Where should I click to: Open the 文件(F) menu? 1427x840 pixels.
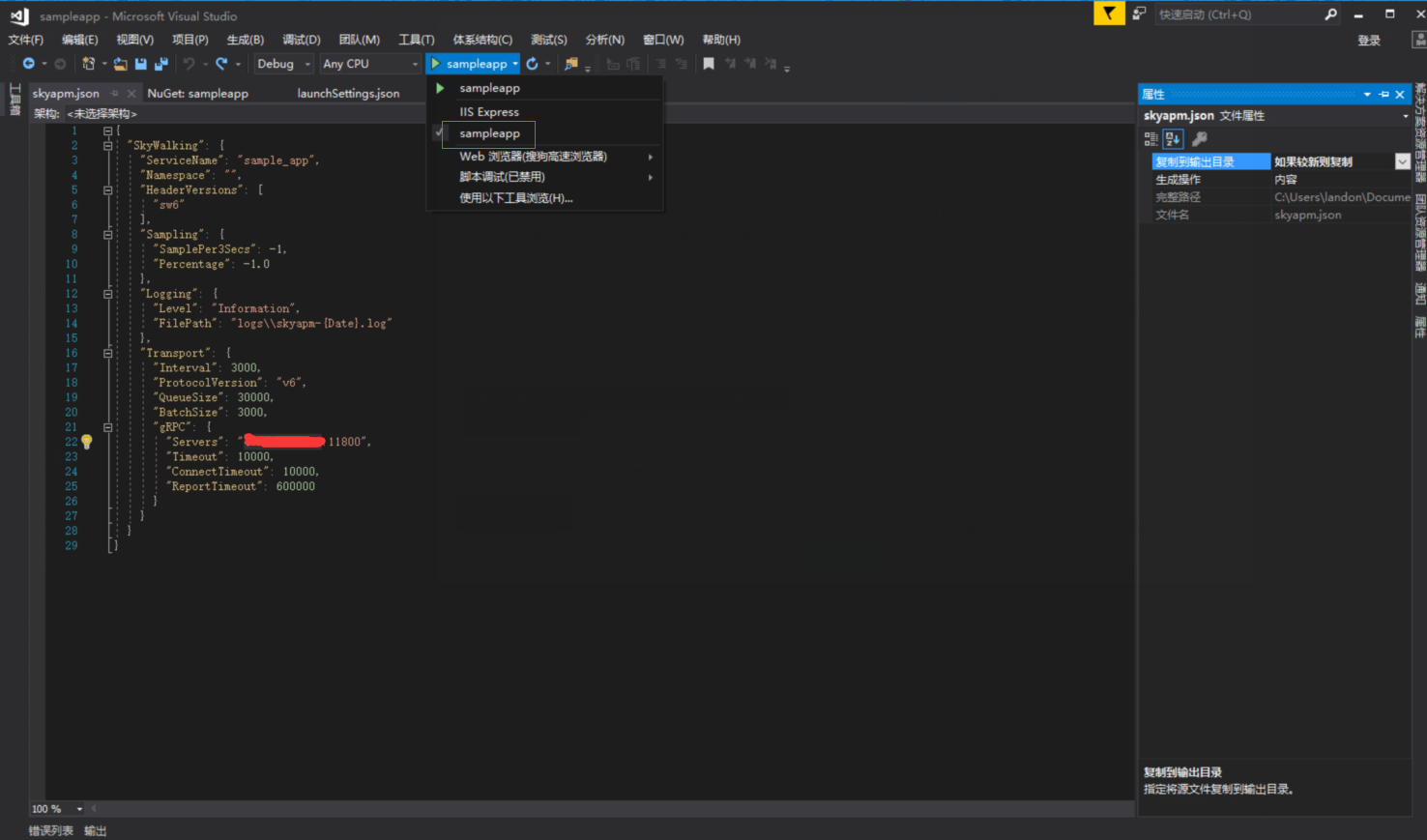pyautogui.click(x=25, y=40)
